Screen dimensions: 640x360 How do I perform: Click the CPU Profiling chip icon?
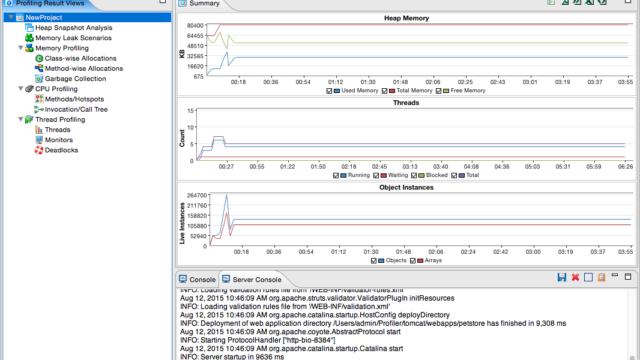pos(29,89)
